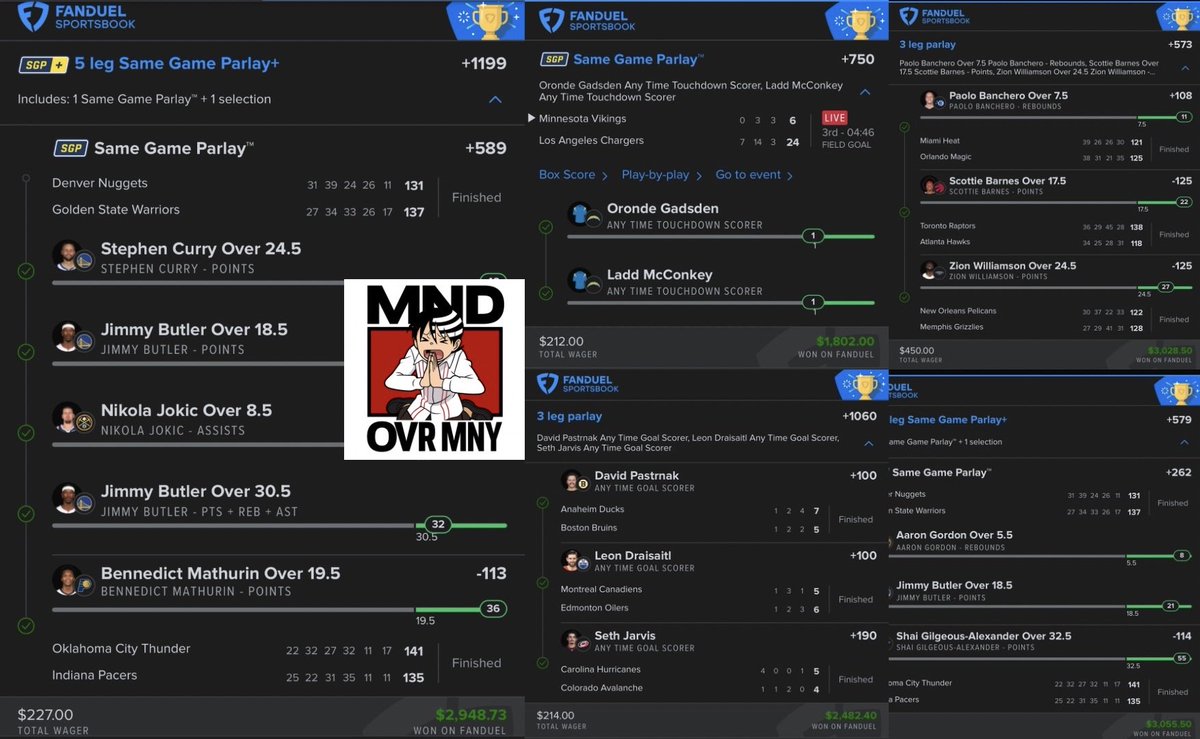The width and height of the screenshot is (1200, 739).
Task: Click the green check next to Oronde Gadsden
Action: (x=545, y=227)
